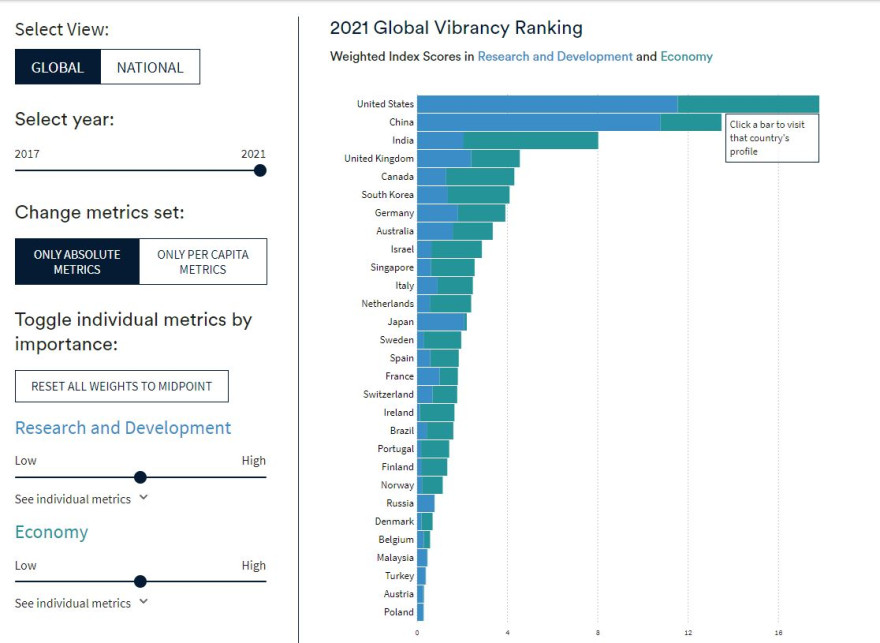Choose ONLY PER CAPITA METRICS

pyautogui.click(x=203, y=261)
